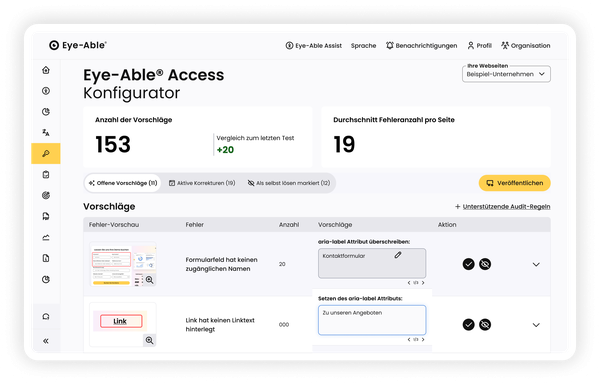
Task: Accept the suggestion for Link row with checkmark
Action: pyautogui.click(x=468, y=324)
